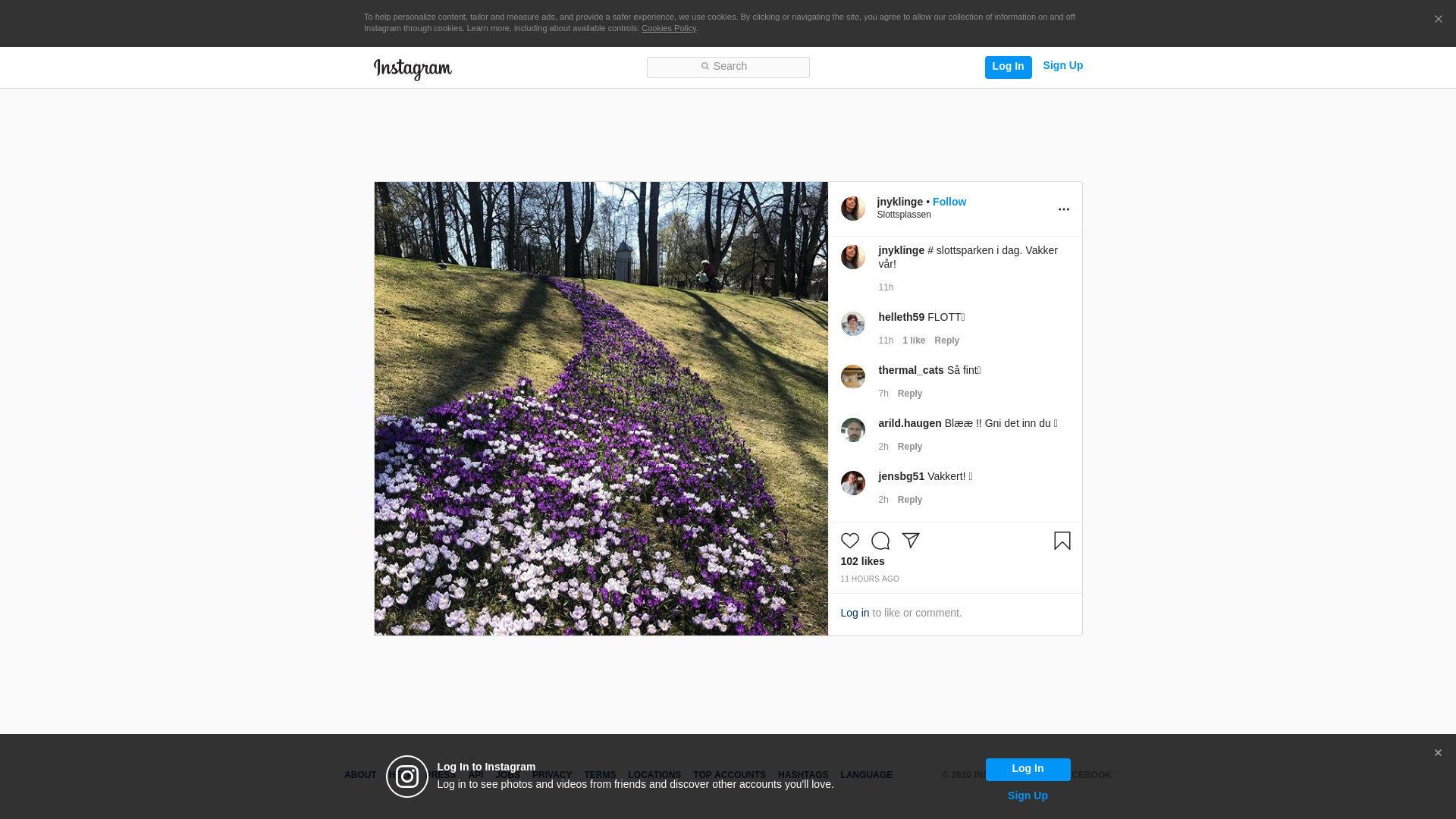The height and width of the screenshot is (819, 1456).
Task: Open the Cookies Policy link
Action: pos(669,28)
